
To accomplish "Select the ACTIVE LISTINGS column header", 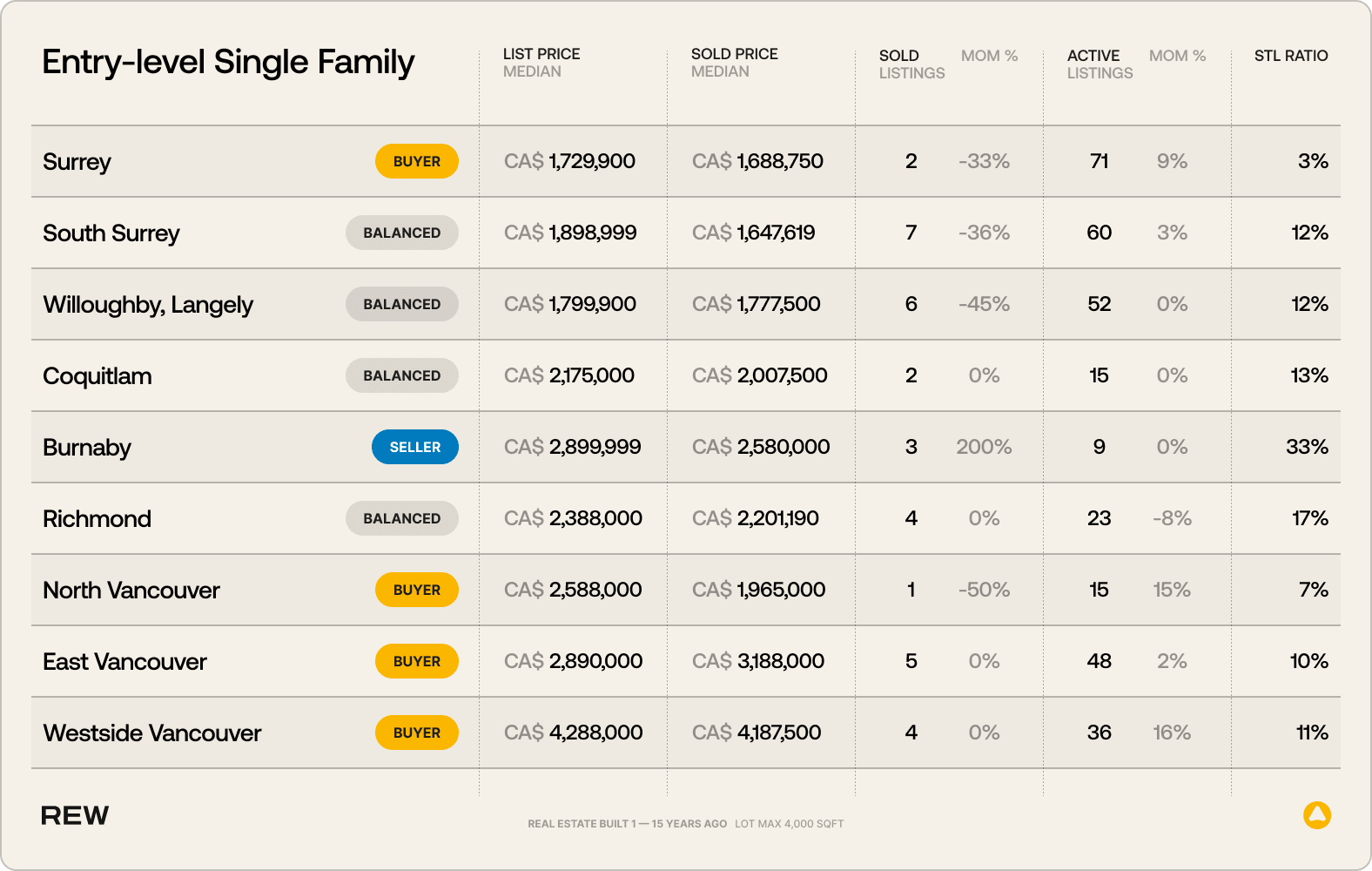I will (x=1100, y=64).
